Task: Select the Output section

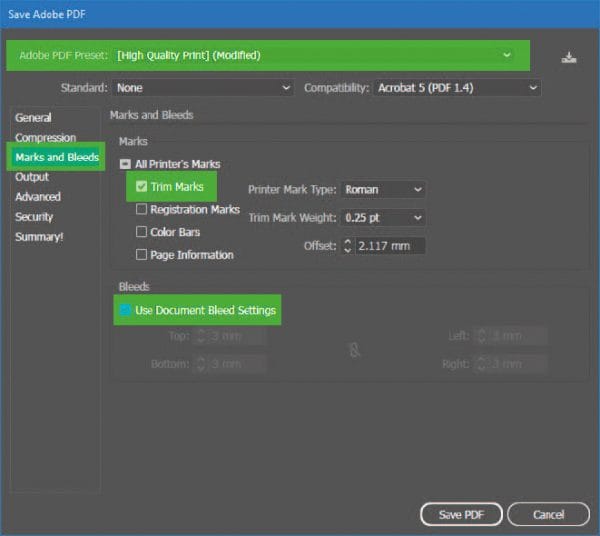Action: pyautogui.click(x=32, y=177)
